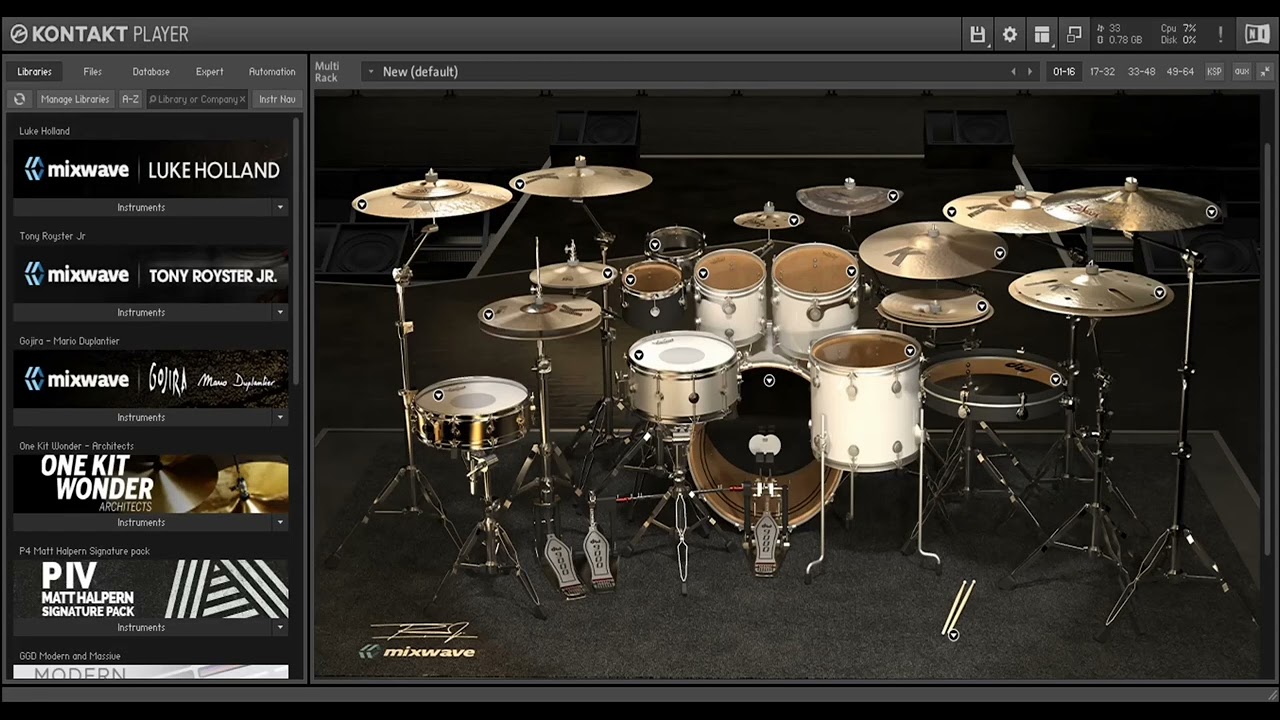Open the far-left crash cymbal marker
1280x720 pixels.
(362, 204)
